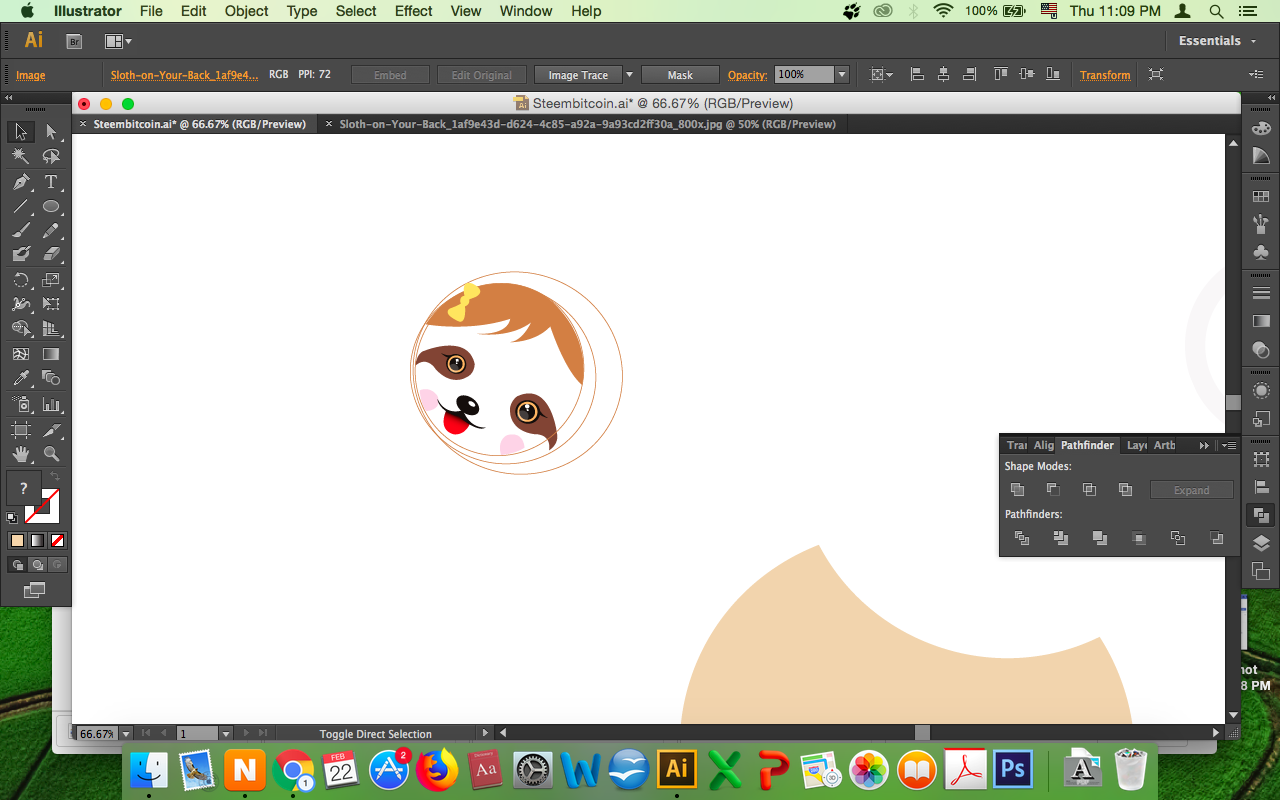Screen dimensions: 1280x800
Task: Click the Transform link in control bar
Action: point(1105,75)
